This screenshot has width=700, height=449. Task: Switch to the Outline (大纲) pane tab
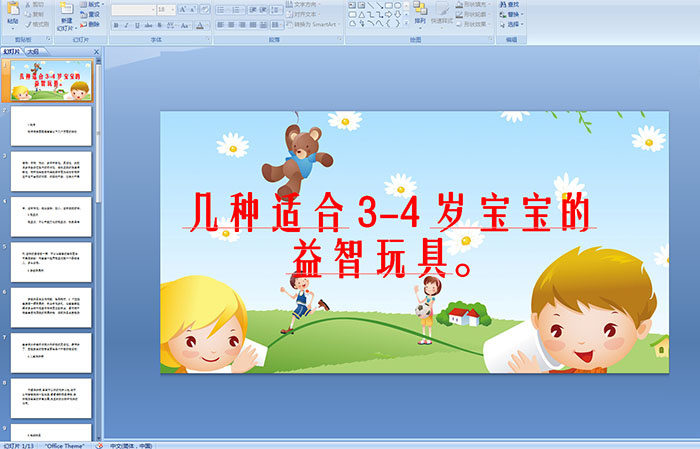pyautogui.click(x=33, y=52)
